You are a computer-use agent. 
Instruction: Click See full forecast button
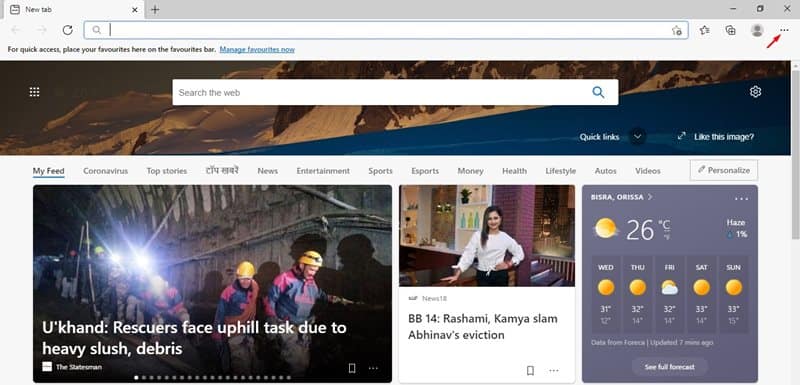click(669, 367)
